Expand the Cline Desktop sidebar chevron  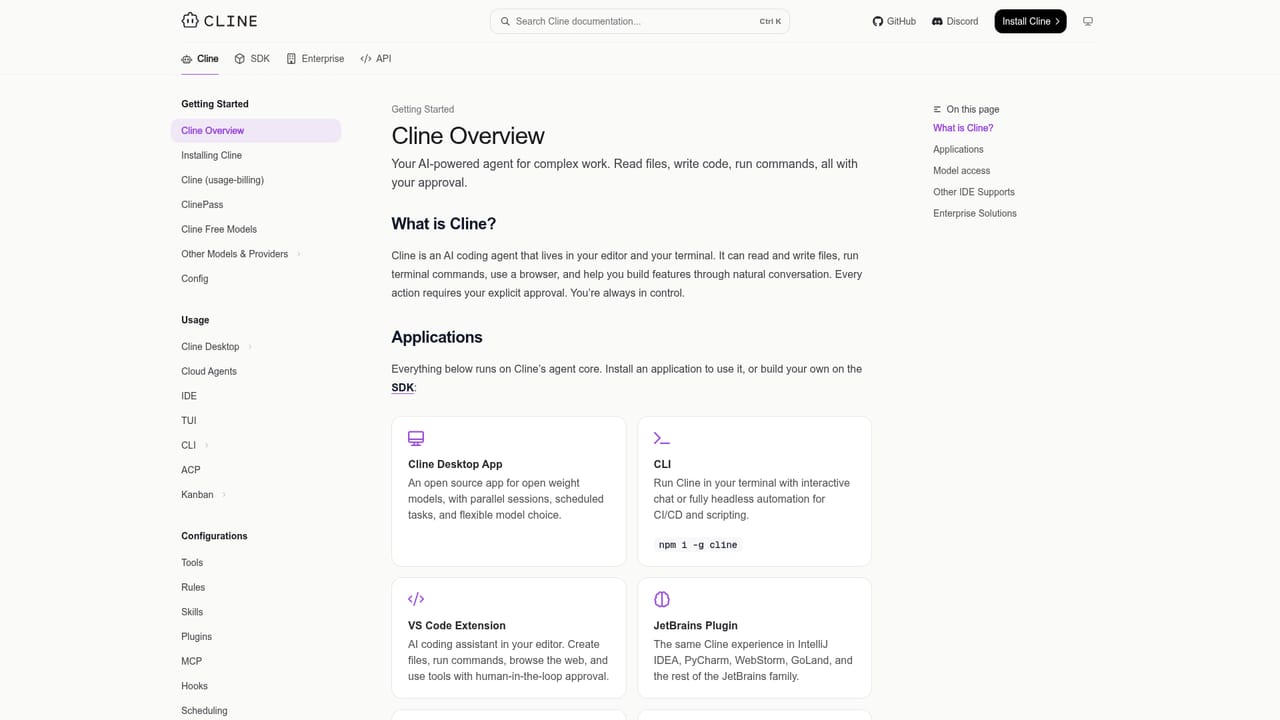[250, 347]
